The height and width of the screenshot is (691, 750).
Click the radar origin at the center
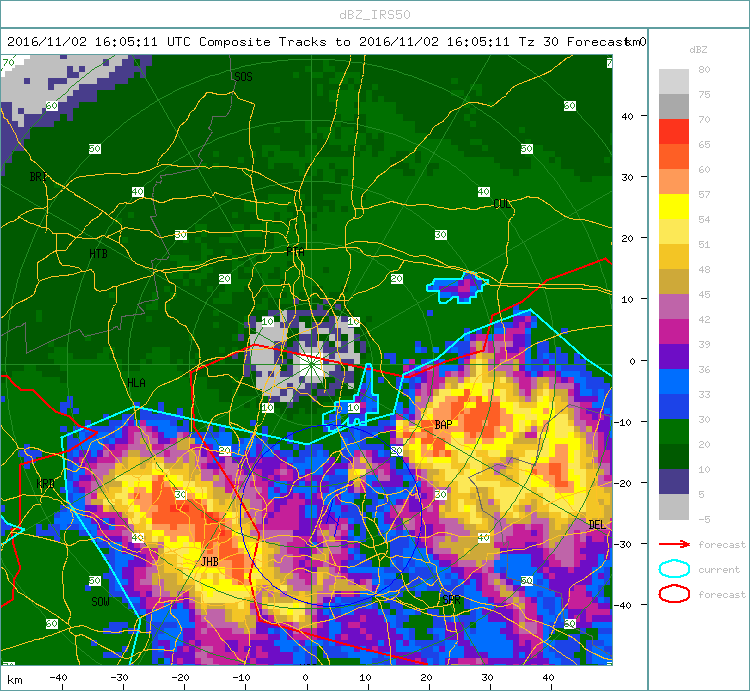click(311, 365)
